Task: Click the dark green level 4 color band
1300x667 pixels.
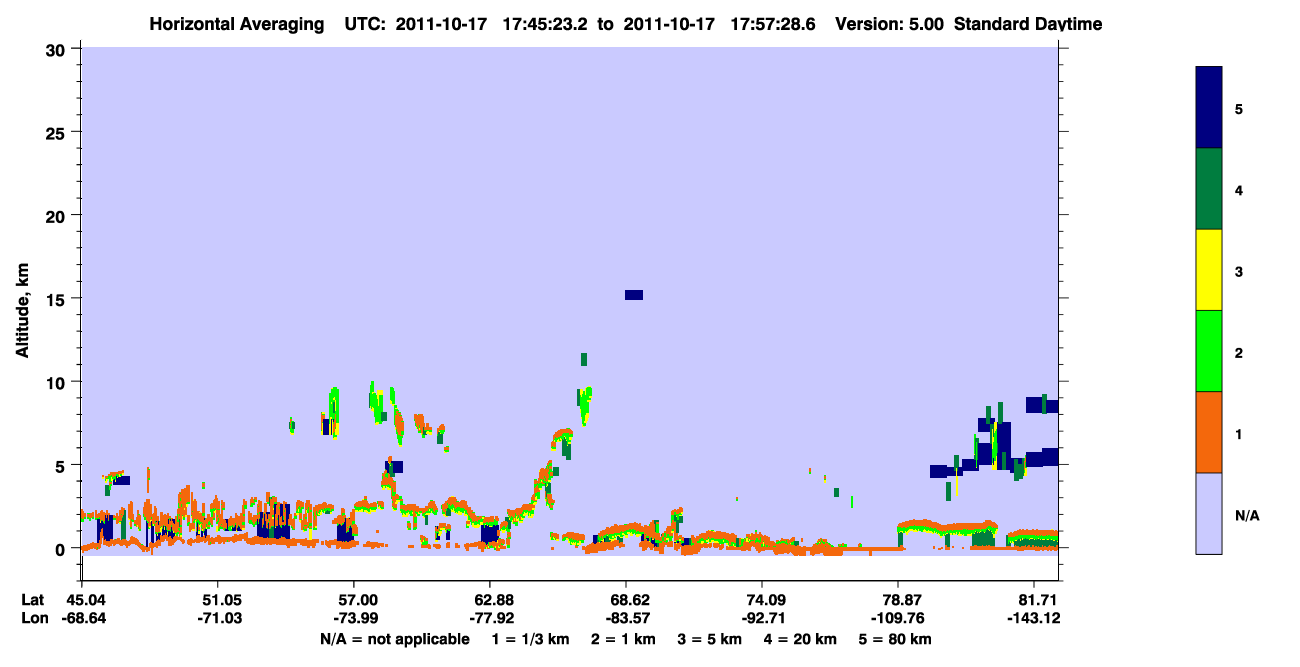Action: coord(1209,189)
